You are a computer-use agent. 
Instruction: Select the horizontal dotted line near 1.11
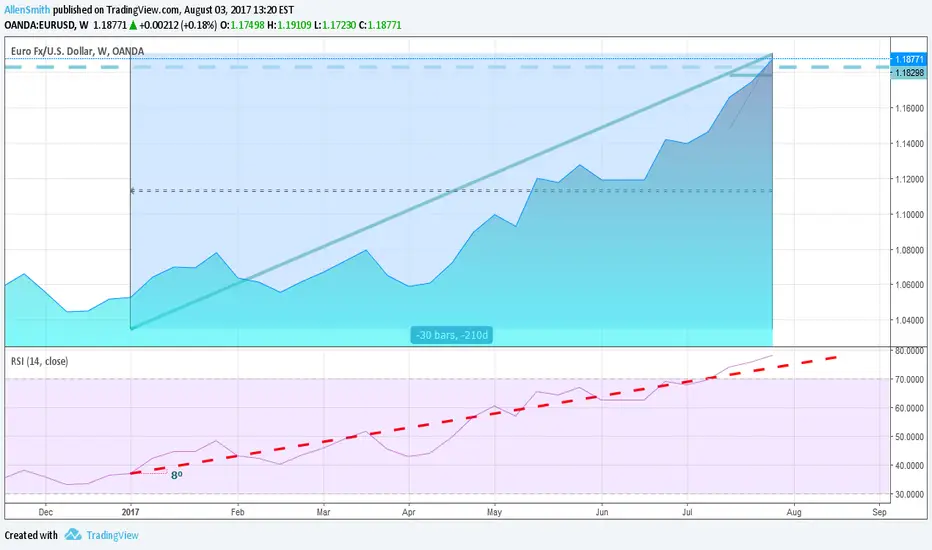(451, 191)
